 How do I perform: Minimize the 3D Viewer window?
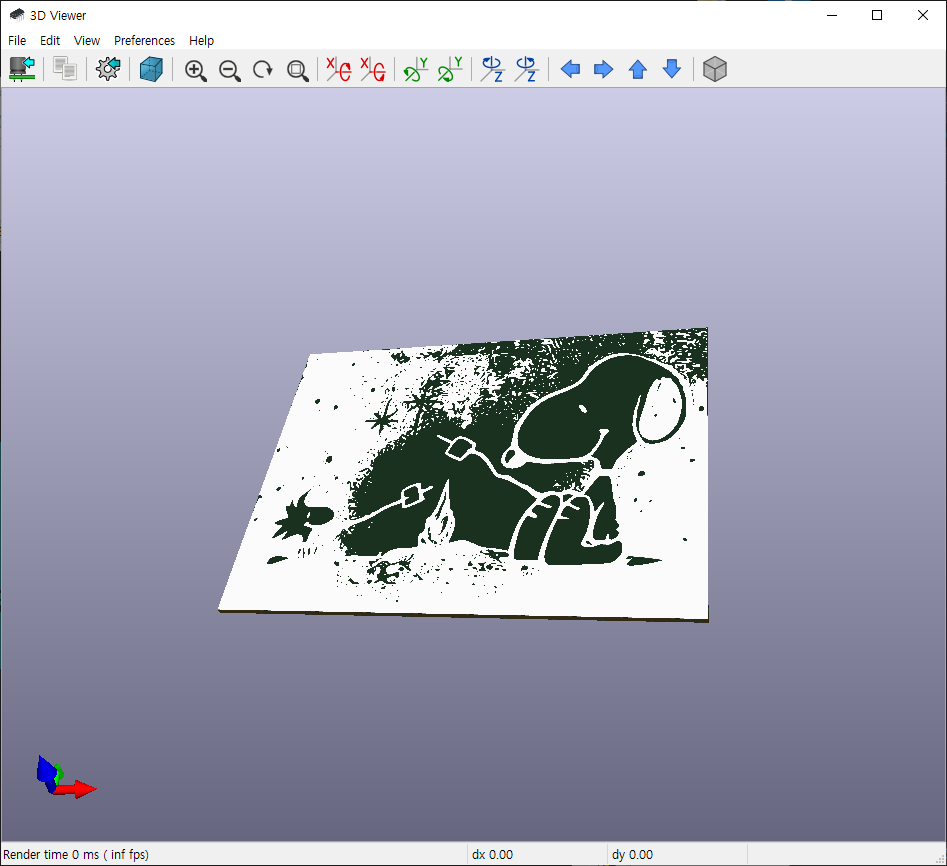(x=832, y=15)
